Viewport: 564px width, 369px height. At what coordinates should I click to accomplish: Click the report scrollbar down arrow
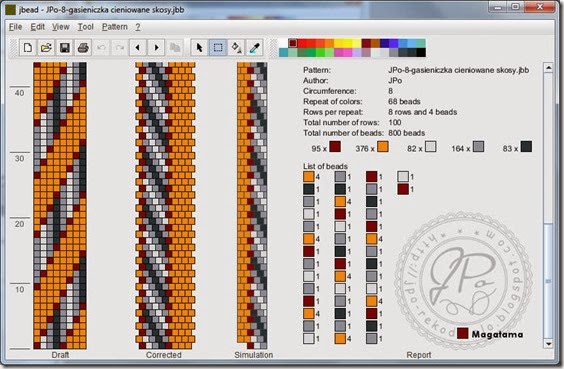click(548, 344)
